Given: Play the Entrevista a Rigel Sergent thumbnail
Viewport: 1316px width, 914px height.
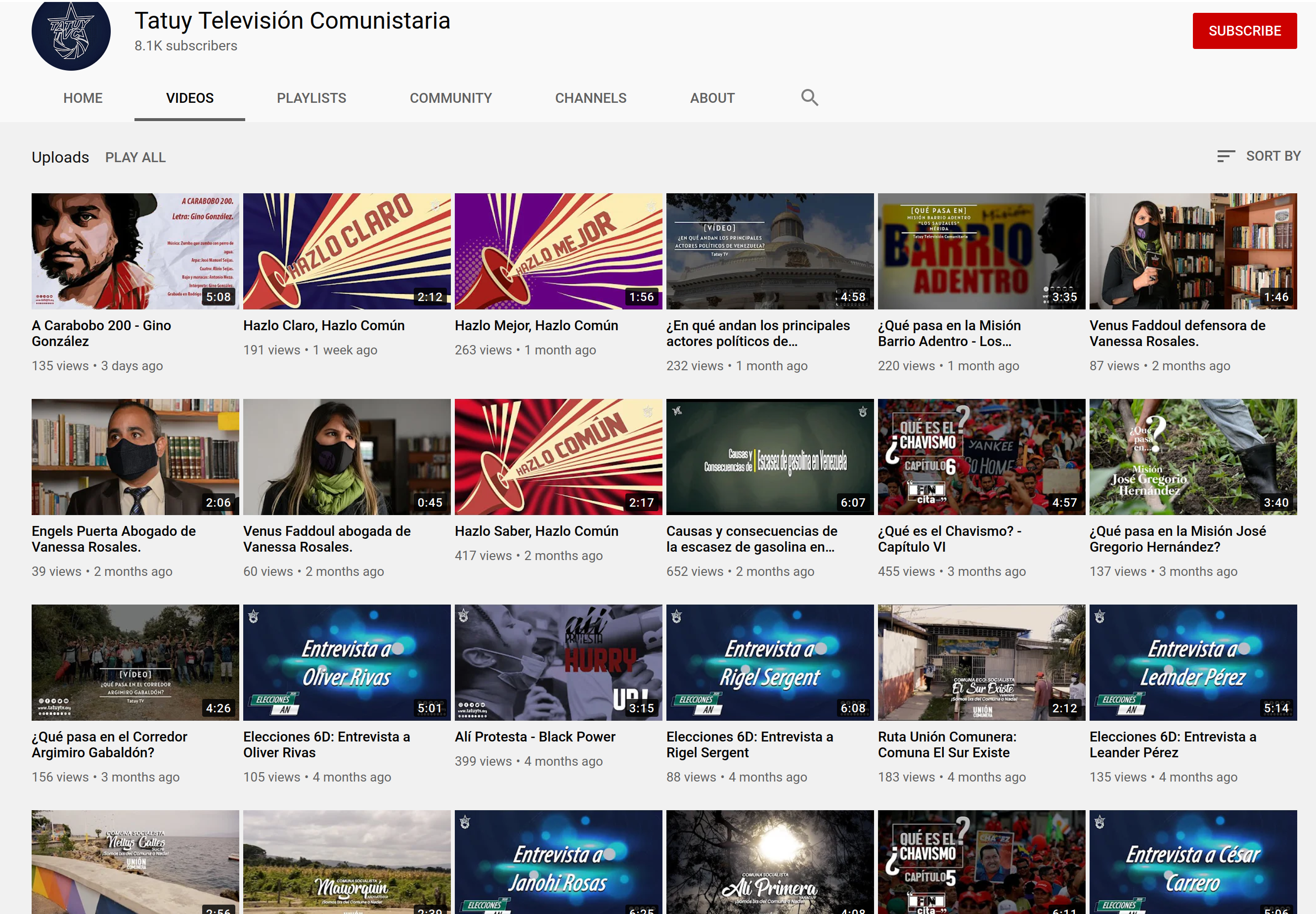Looking at the screenshot, I should tap(770, 662).
